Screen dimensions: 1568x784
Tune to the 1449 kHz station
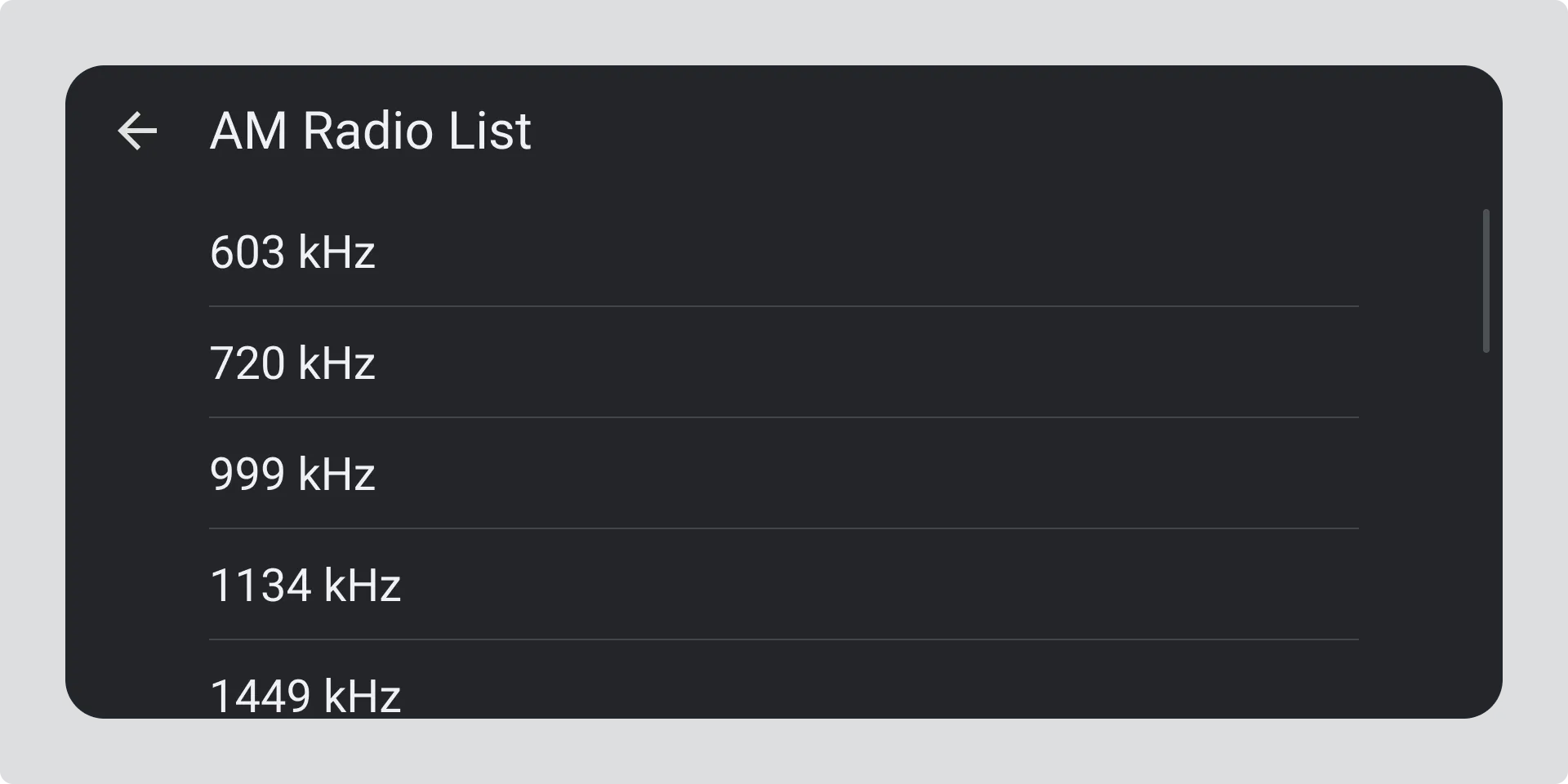(305, 696)
